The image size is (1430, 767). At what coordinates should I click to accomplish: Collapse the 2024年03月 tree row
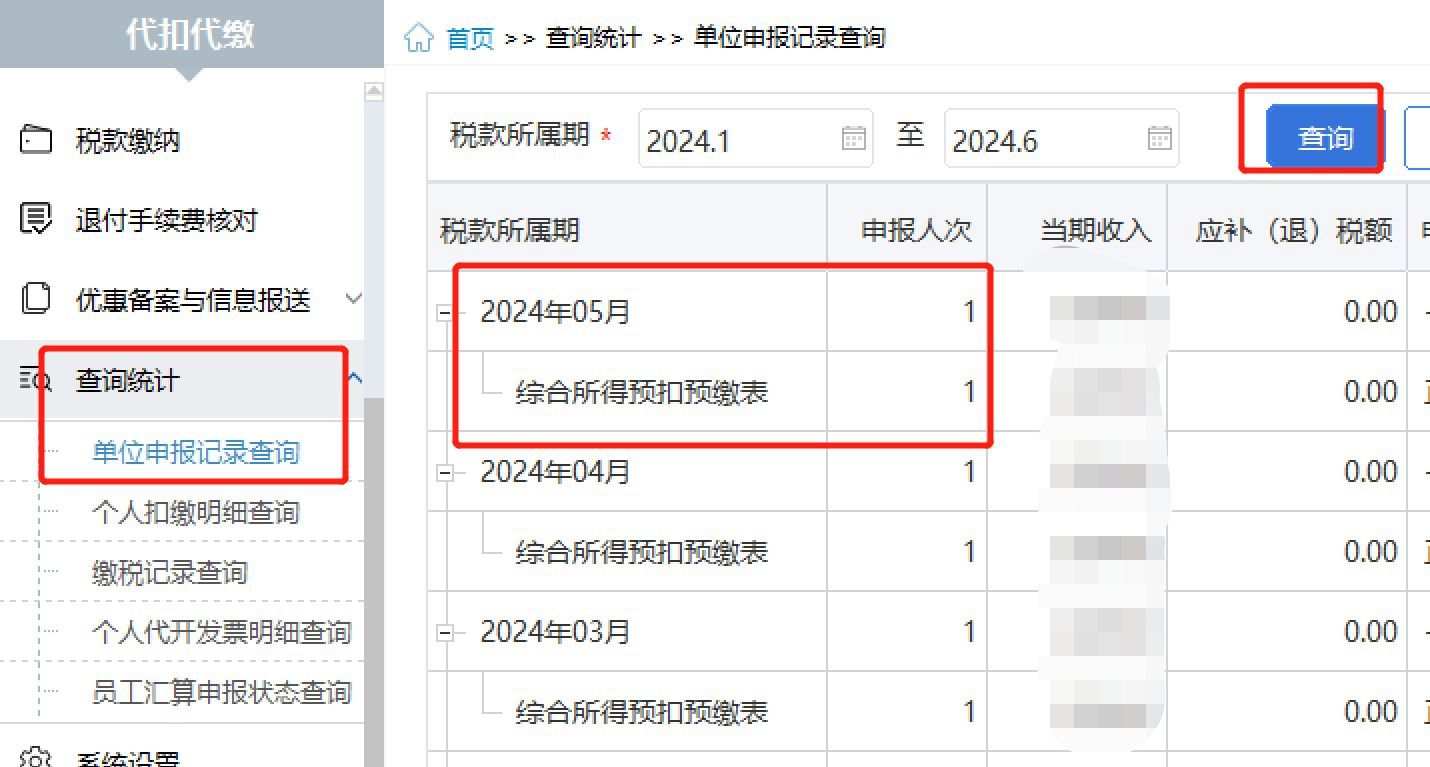click(445, 633)
